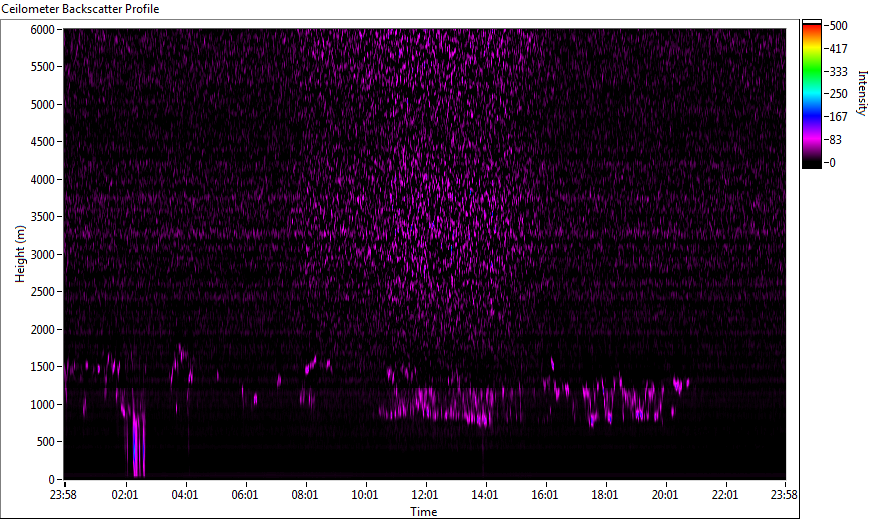
Task: Click the 417 marker on Intensity scale
Action: click(x=838, y=48)
